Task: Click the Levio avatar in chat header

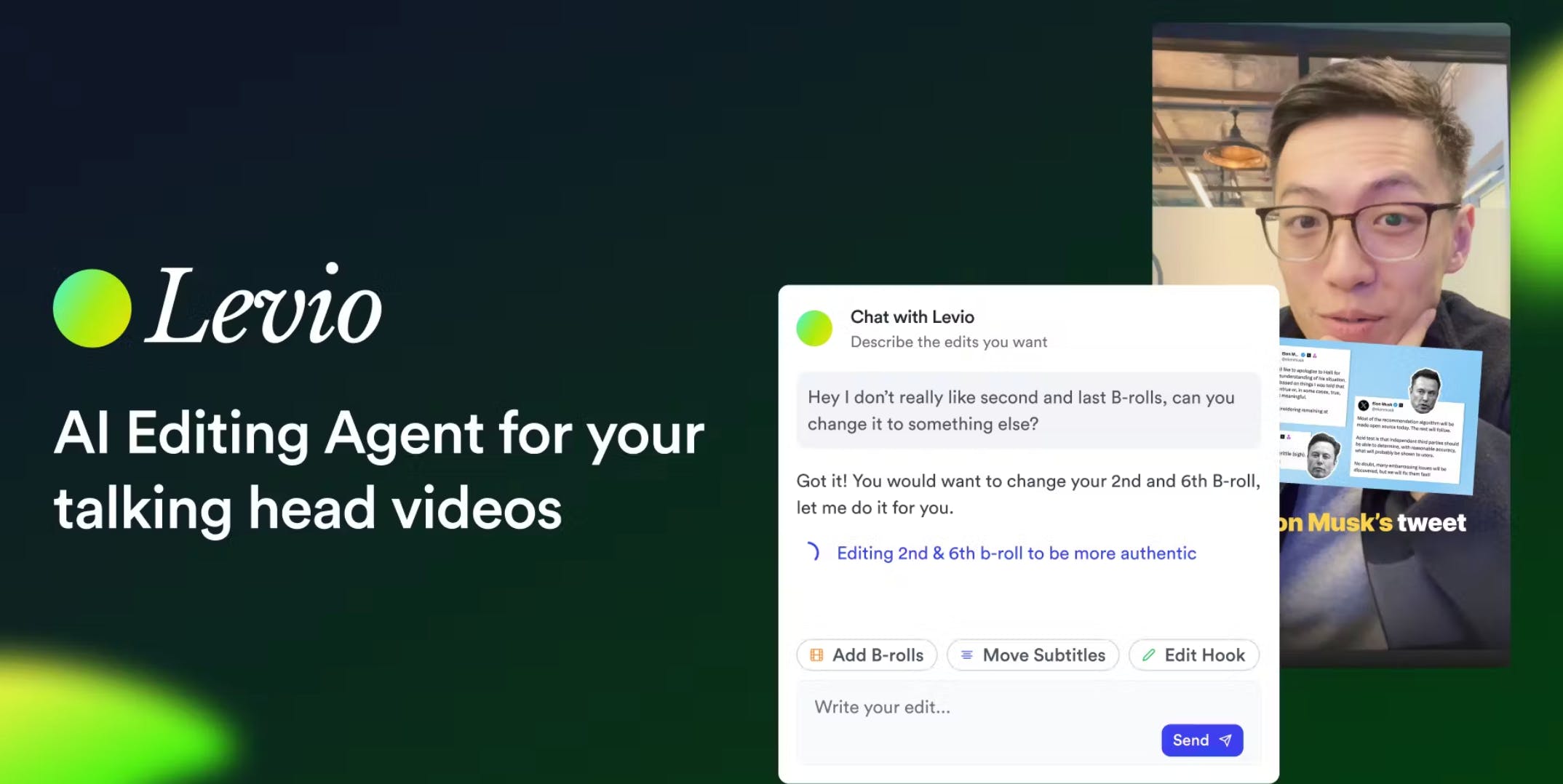Action: point(814,328)
